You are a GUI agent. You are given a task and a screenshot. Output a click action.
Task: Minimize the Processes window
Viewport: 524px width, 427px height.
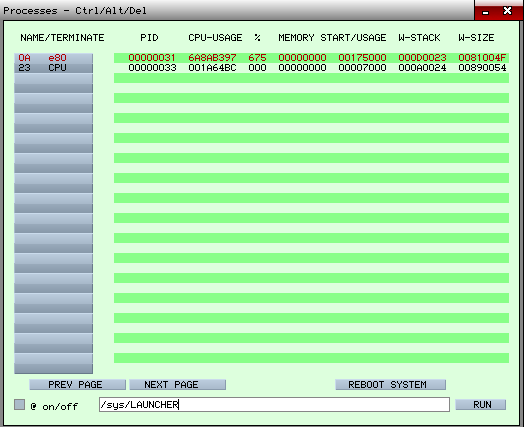486,12
